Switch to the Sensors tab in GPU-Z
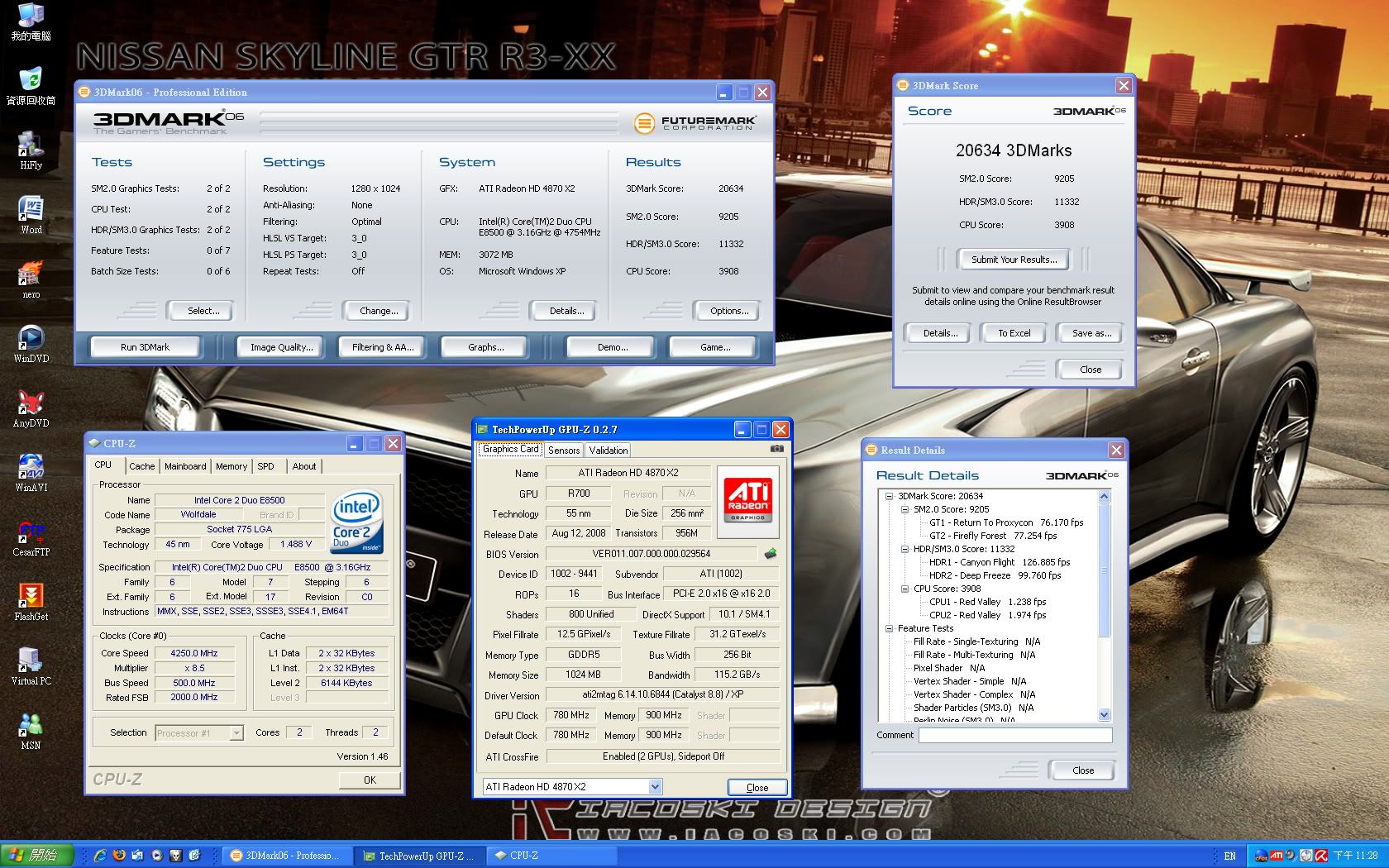Image resolution: width=1389 pixels, height=868 pixels. tap(564, 451)
